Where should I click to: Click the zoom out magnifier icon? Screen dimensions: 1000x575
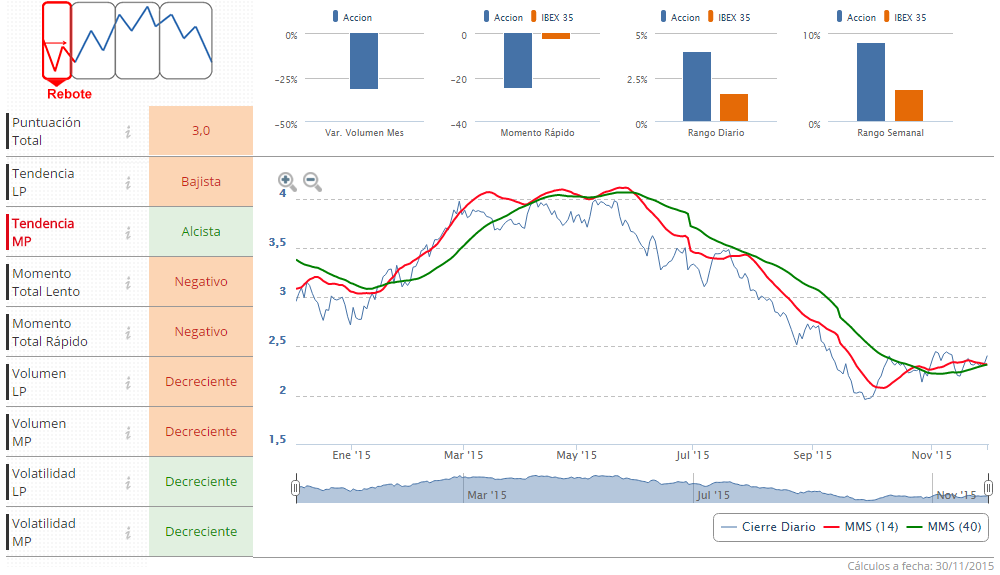click(312, 182)
